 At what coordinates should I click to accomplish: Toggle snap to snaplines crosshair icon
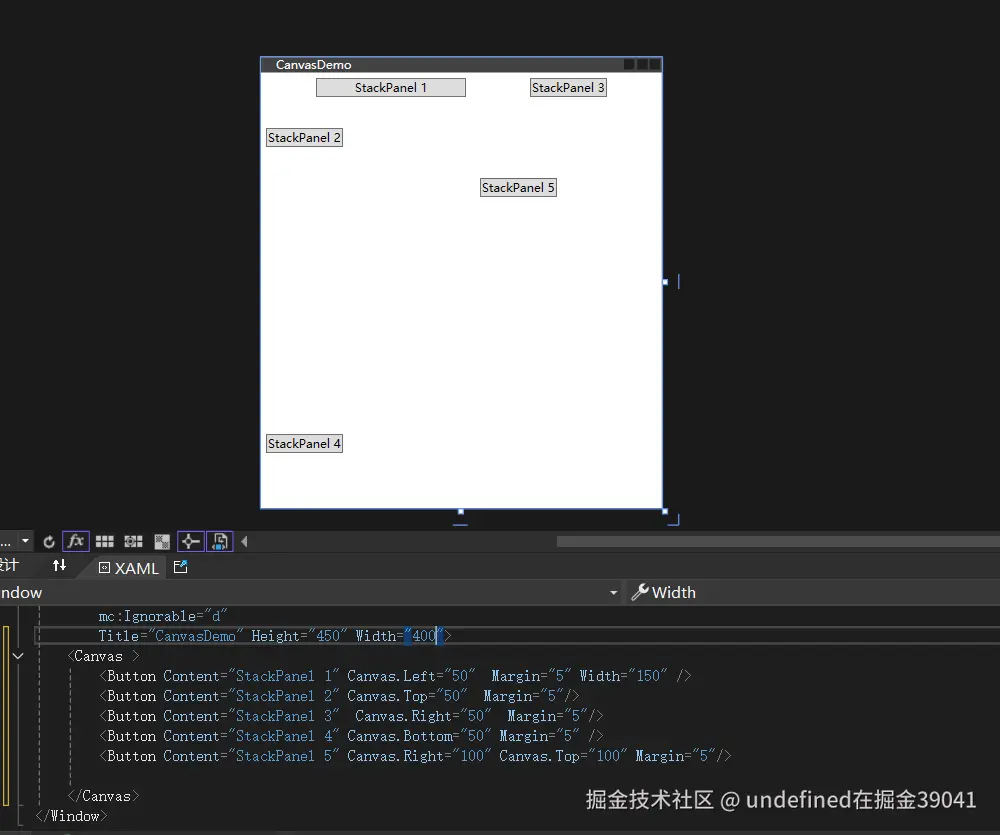point(191,542)
